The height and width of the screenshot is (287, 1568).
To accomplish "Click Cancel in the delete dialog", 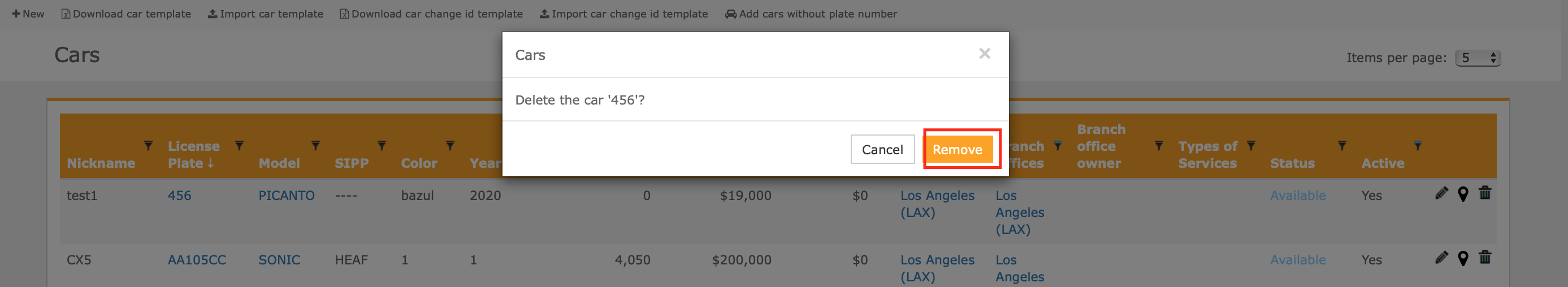I will 882,150.
